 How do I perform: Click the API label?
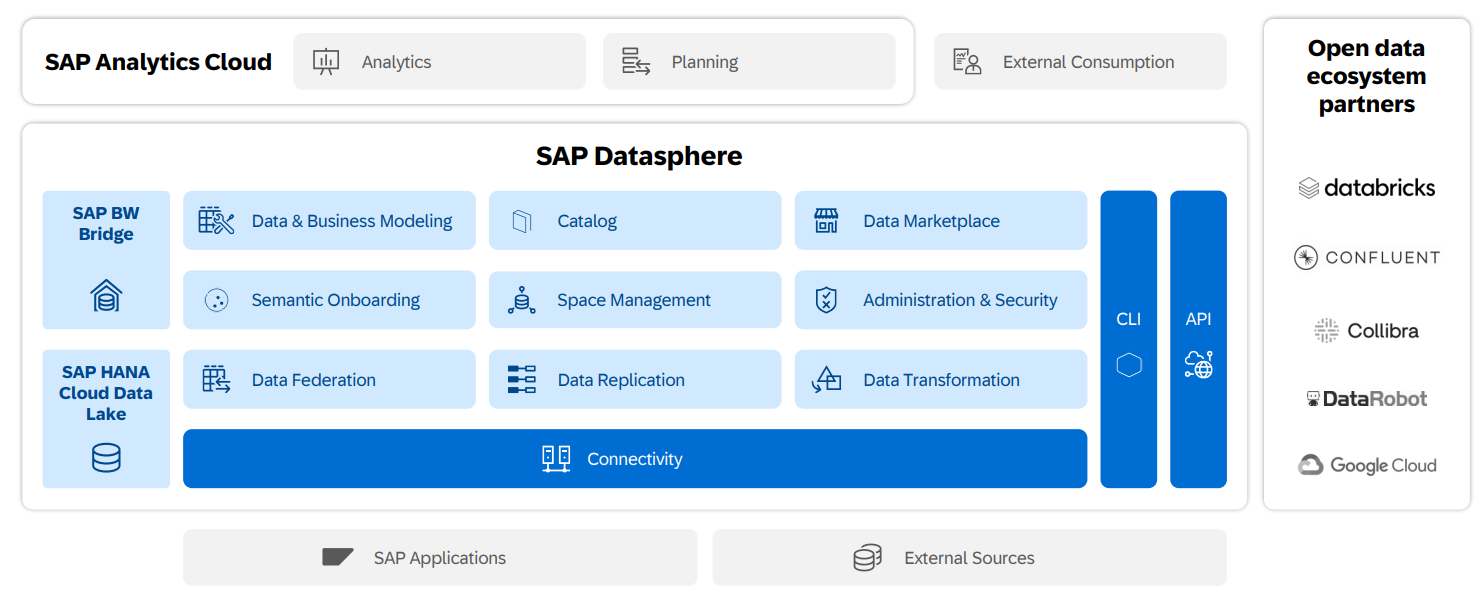pyautogui.click(x=1198, y=319)
